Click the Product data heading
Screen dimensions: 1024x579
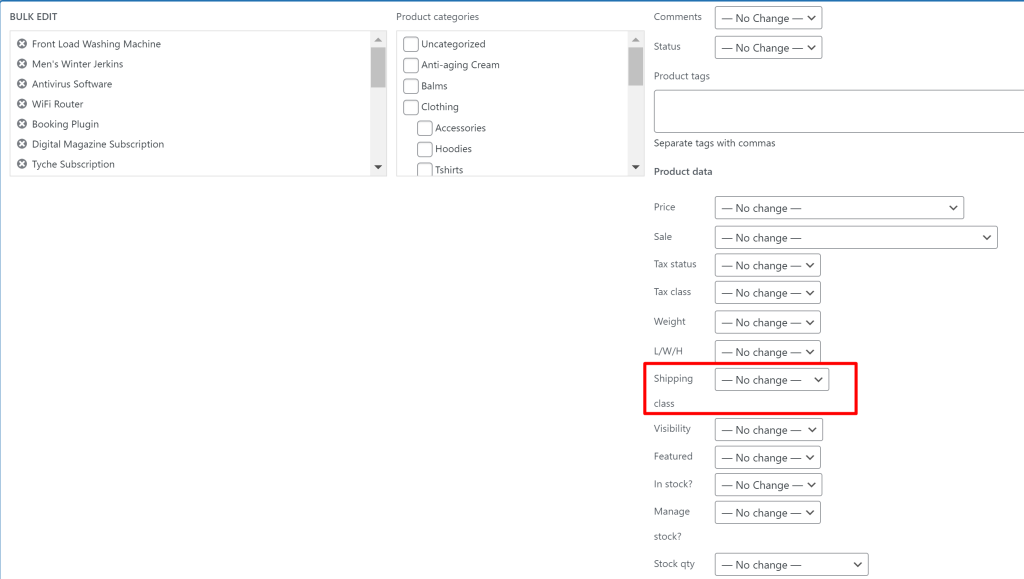coord(683,172)
